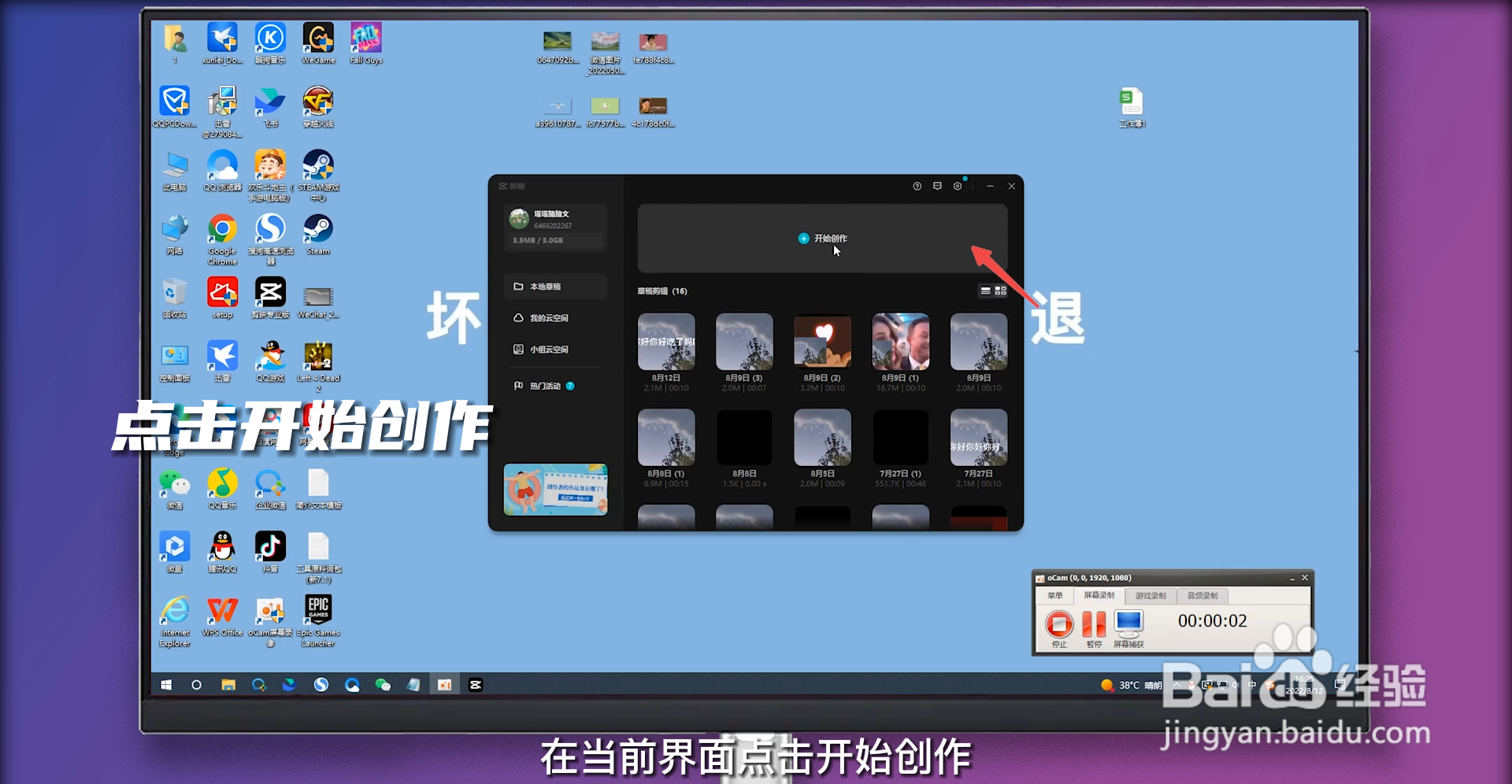The image size is (1512, 784).
Task: Open the 8月12日 draft thumbnail
Action: (666, 342)
